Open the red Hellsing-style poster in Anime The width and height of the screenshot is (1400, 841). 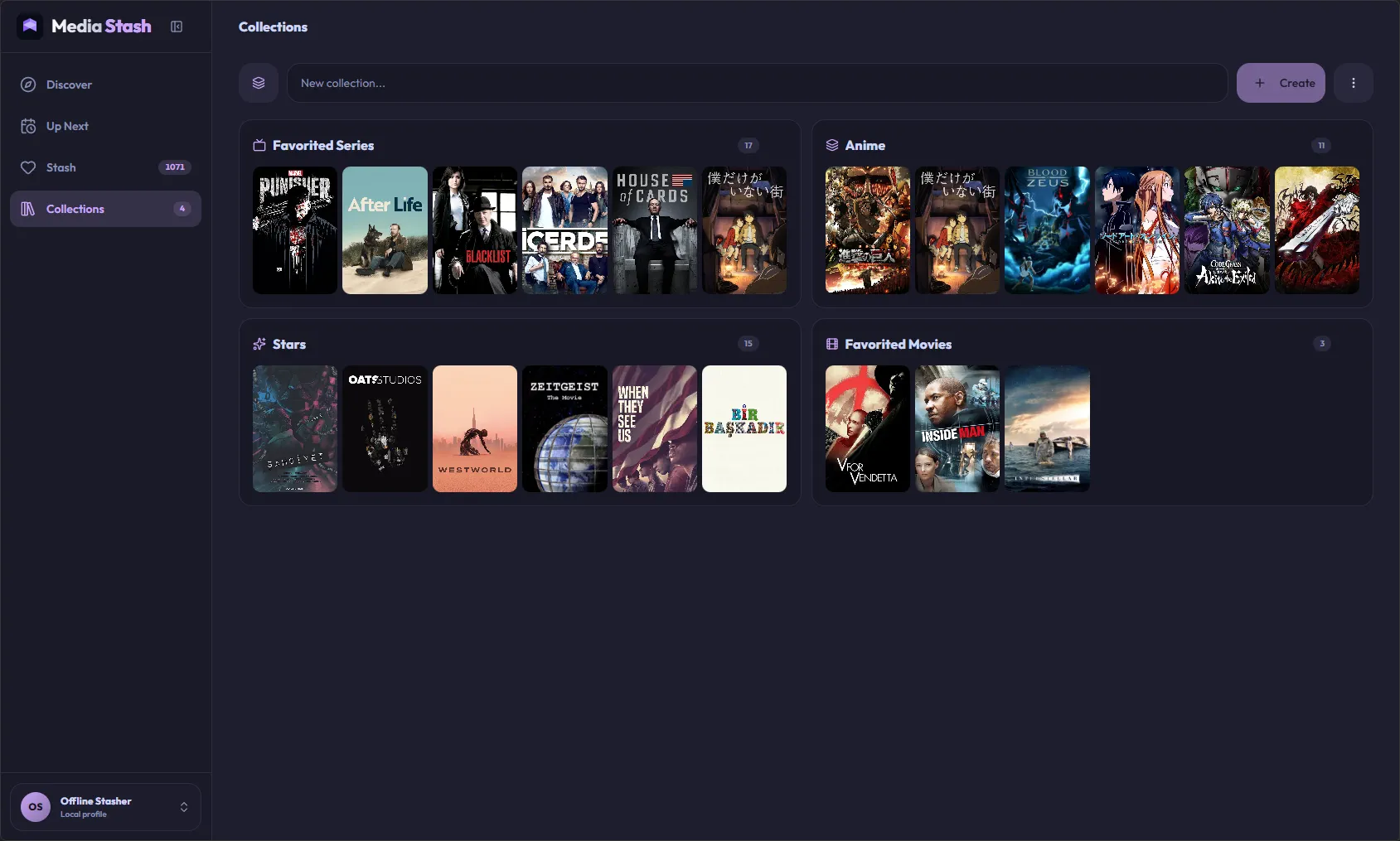click(1317, 230)
